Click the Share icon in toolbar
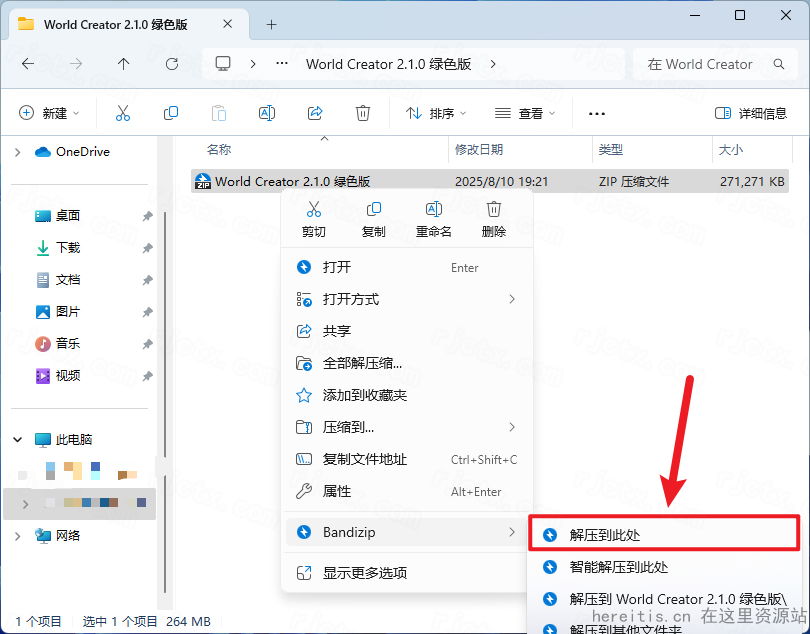Image resolution: width=810 pixels, height=634 pixels. (x=315, y=113)
